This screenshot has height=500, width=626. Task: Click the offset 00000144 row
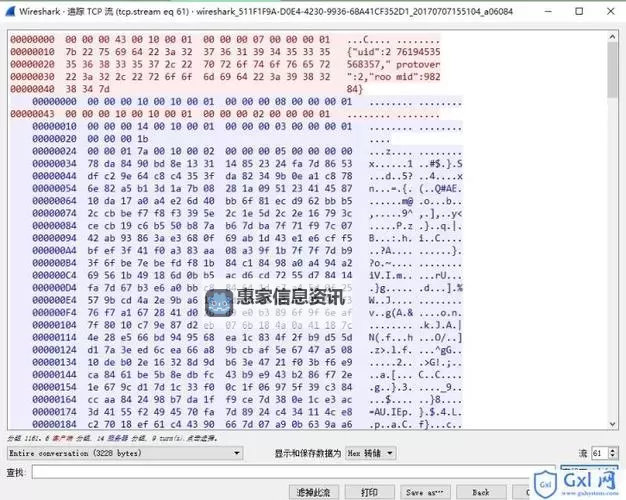(247, 375)
